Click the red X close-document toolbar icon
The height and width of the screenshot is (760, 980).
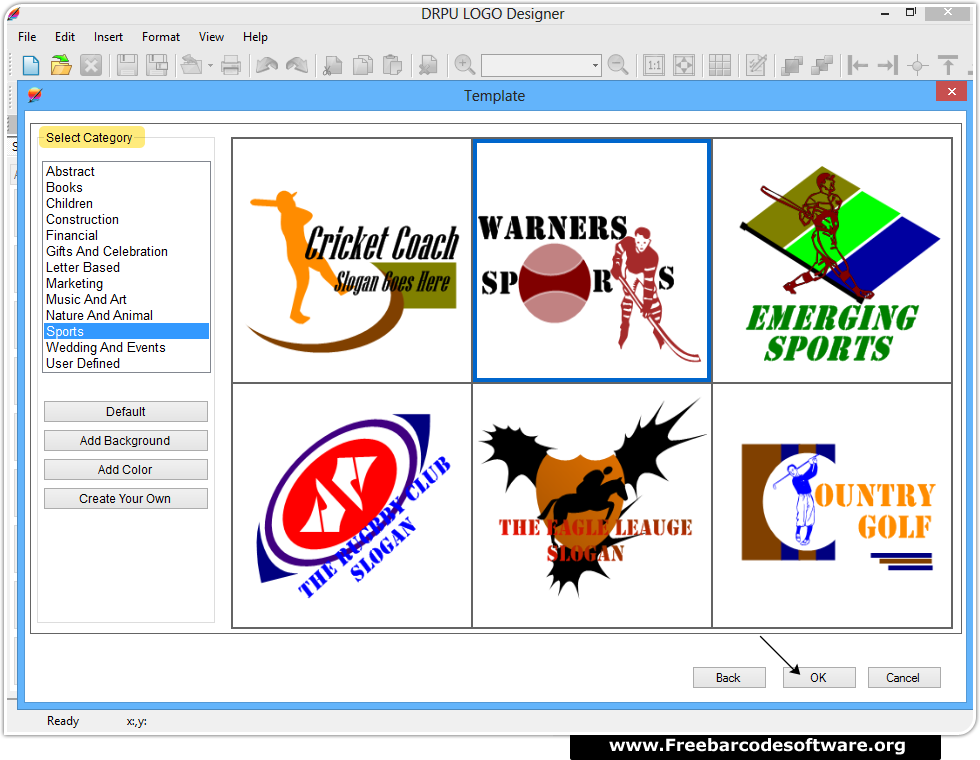click(91, 65)
